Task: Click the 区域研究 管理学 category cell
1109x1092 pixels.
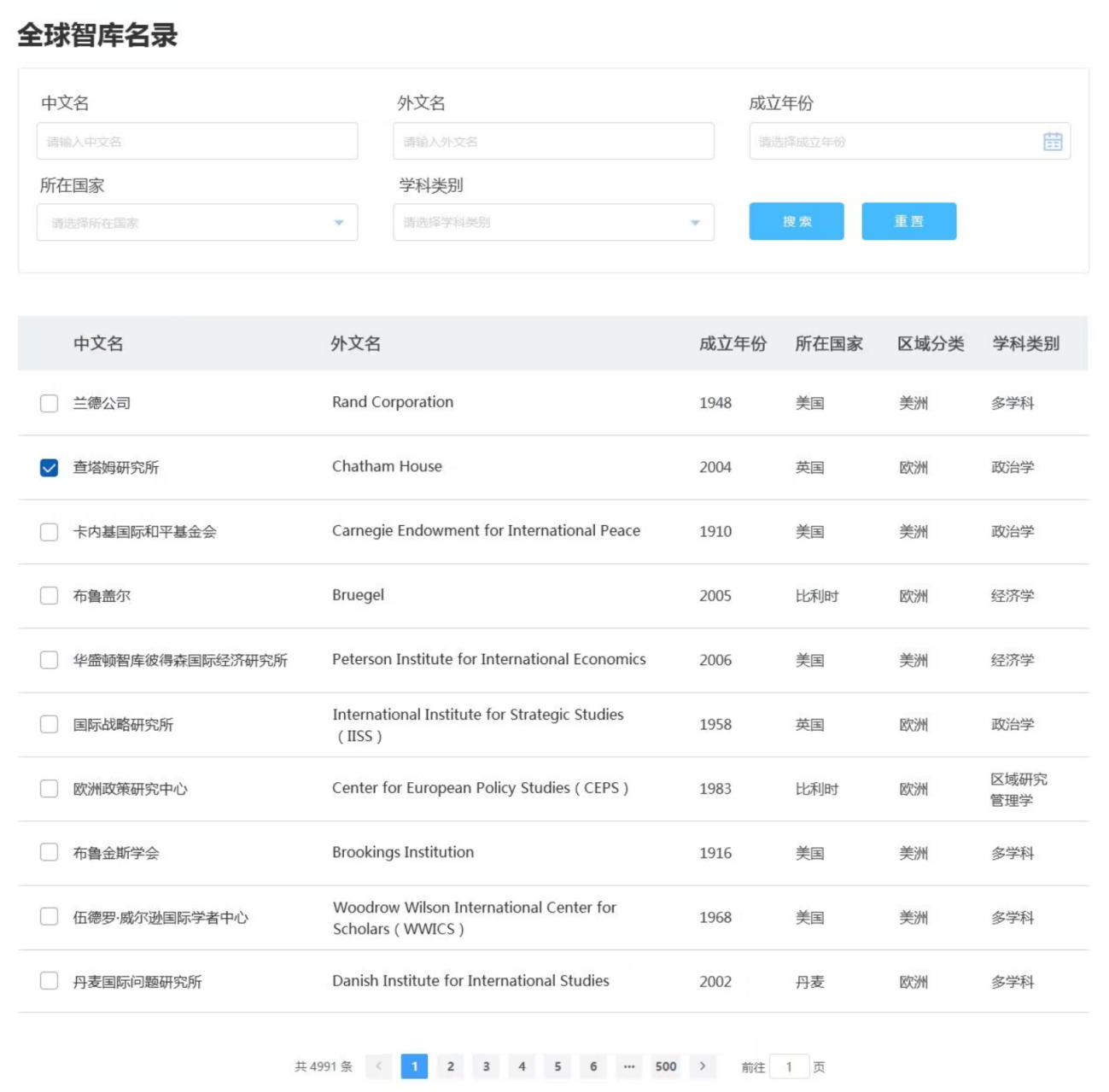Action: pyautogui.click(x=1019, y=790)
